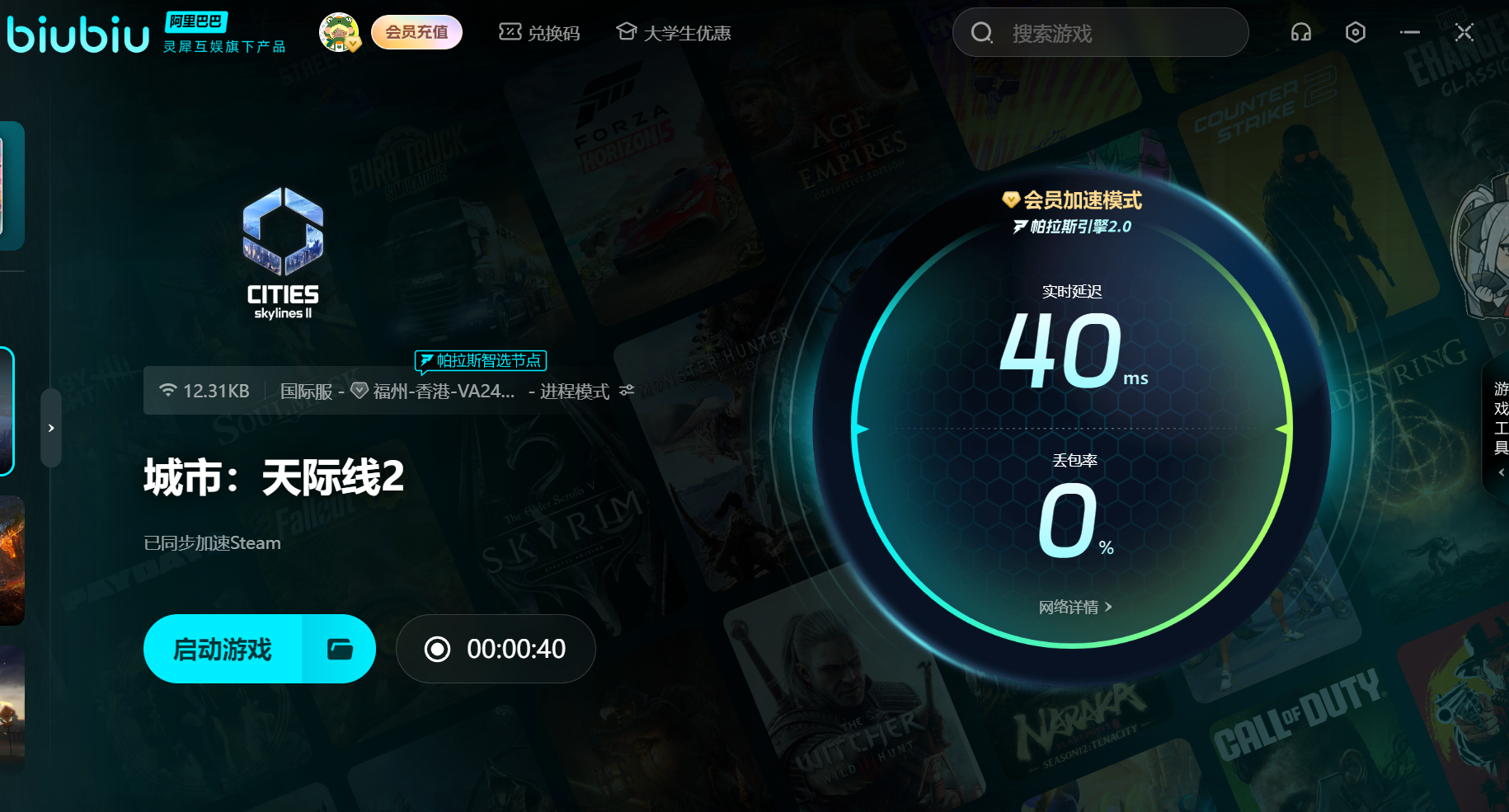This screenshot has height=812, width=1509.
Task: Click the 阿里巴巴 badge
Action: (195, 21)
